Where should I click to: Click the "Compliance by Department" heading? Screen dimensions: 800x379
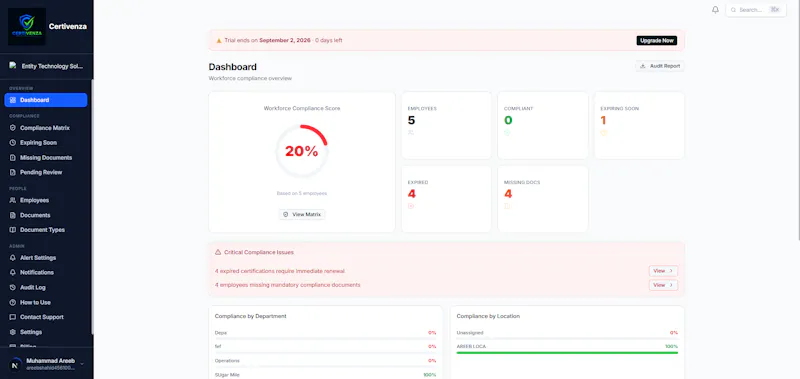(251, 316)
